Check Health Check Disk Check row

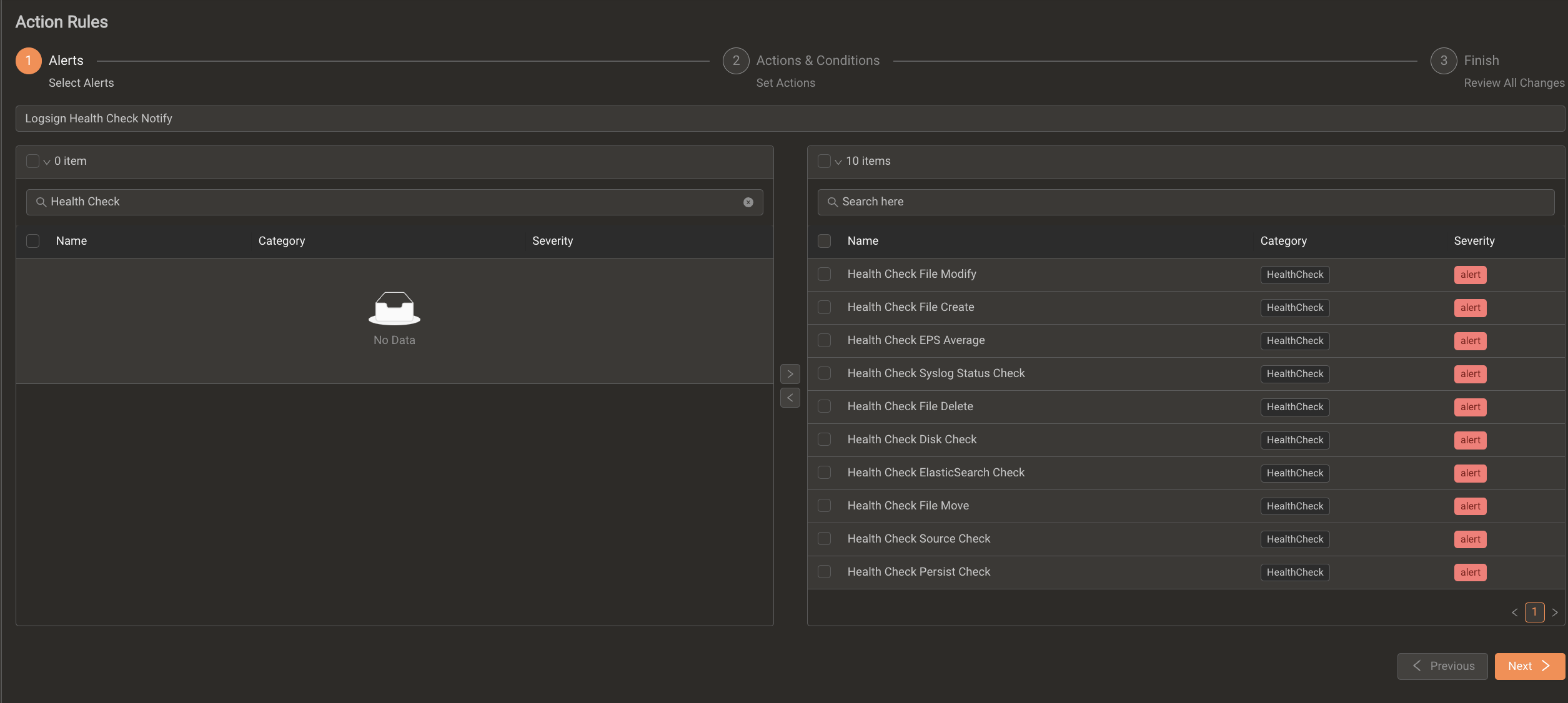click(x=824, y=440)
